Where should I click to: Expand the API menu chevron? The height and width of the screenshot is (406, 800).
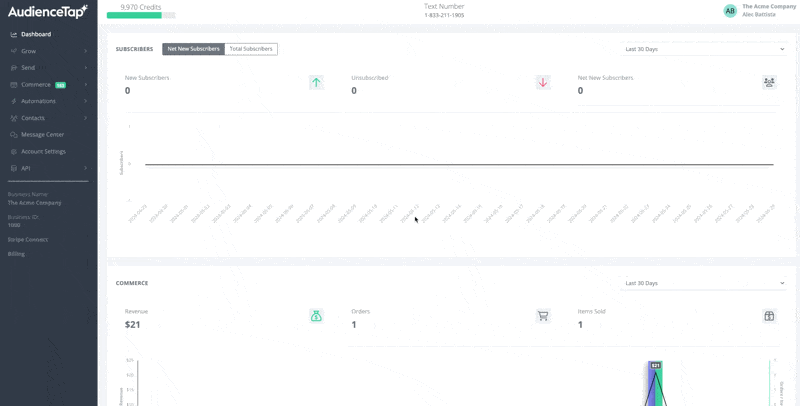[x=85, y=169]
